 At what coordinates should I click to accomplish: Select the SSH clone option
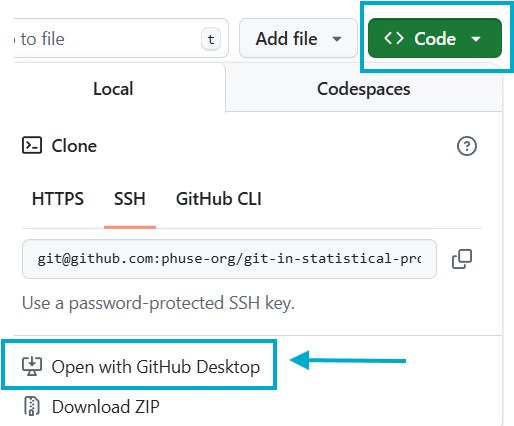[x=130, y=199]
